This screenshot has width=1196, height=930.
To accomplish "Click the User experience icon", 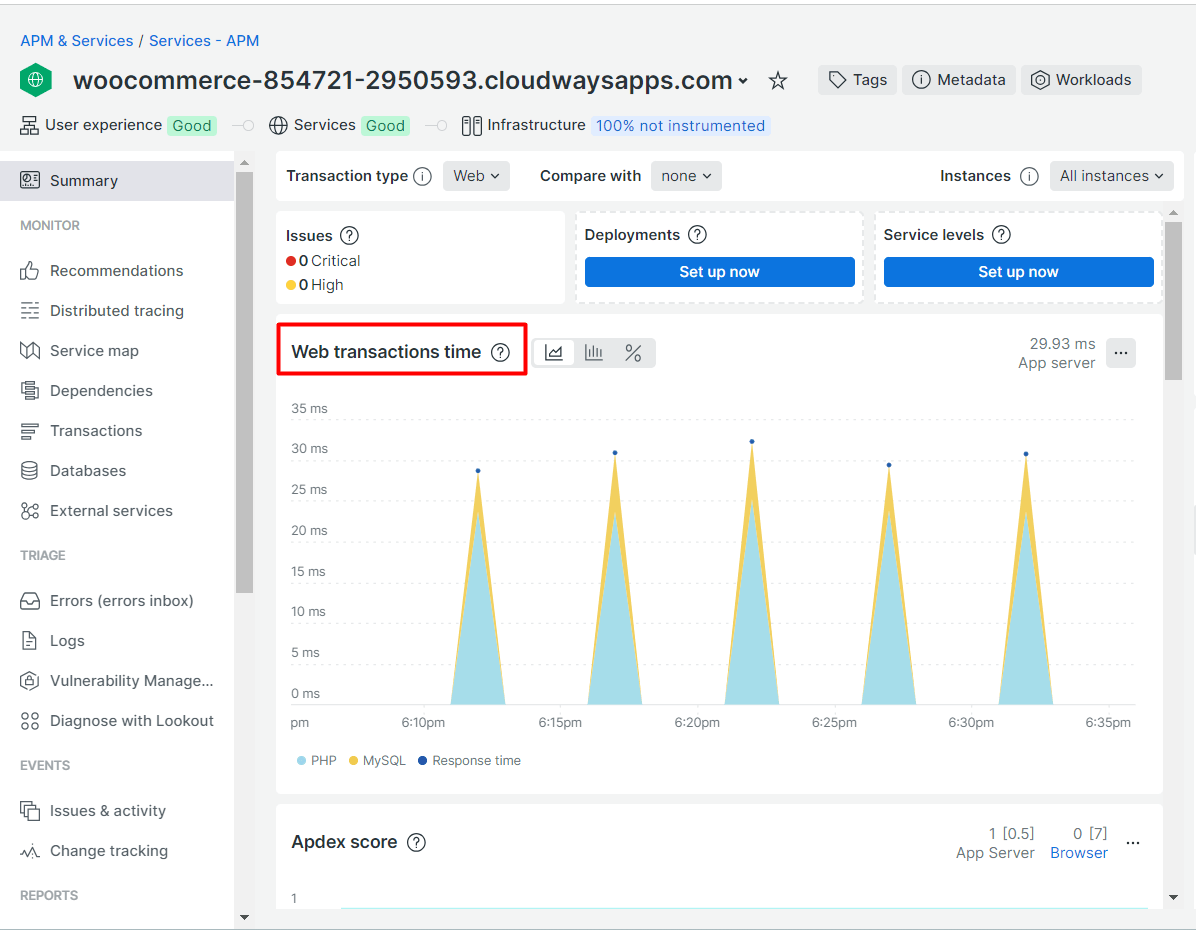I will coord(29,125).
